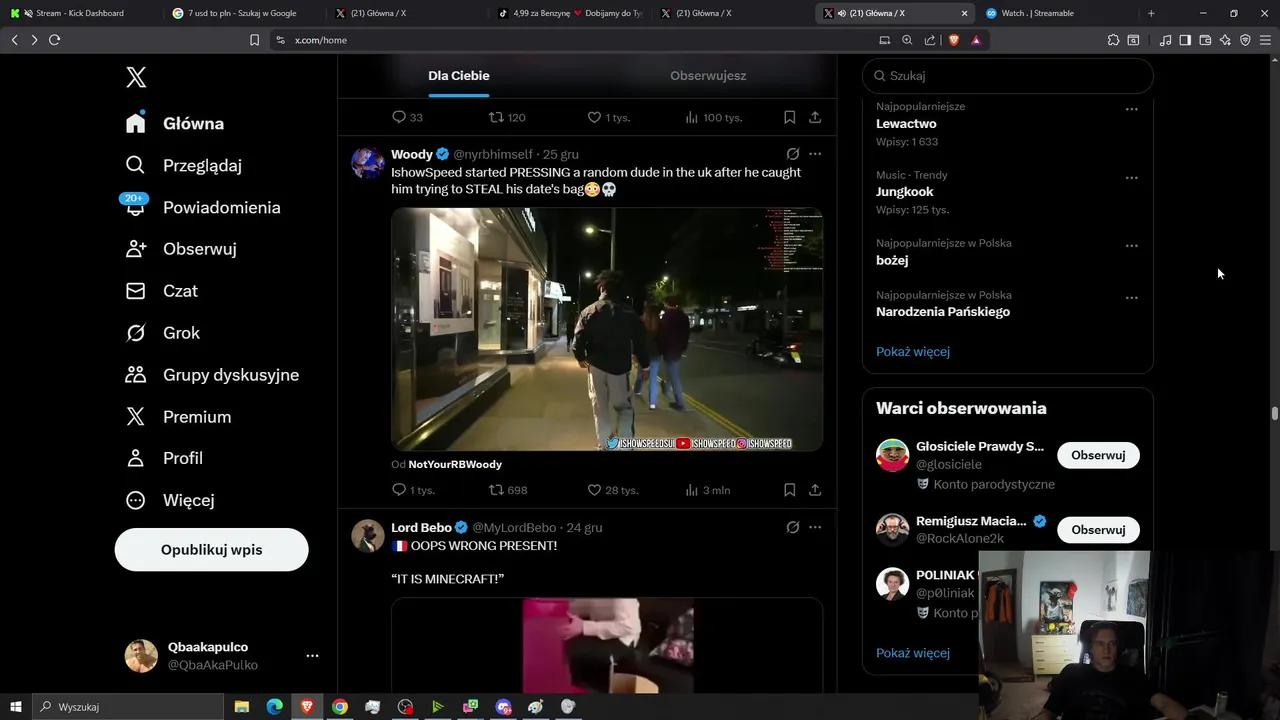Open Profil person icon

[136, 458]
